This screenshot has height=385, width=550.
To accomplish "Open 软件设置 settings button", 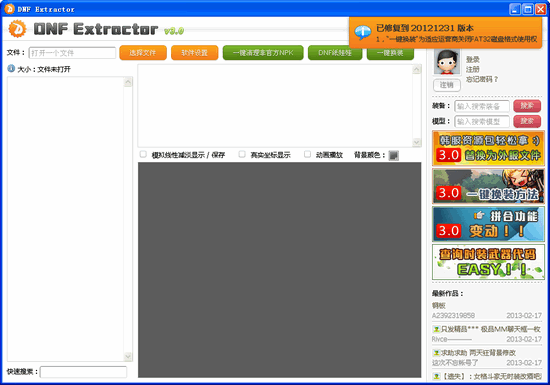I will 195,53.
